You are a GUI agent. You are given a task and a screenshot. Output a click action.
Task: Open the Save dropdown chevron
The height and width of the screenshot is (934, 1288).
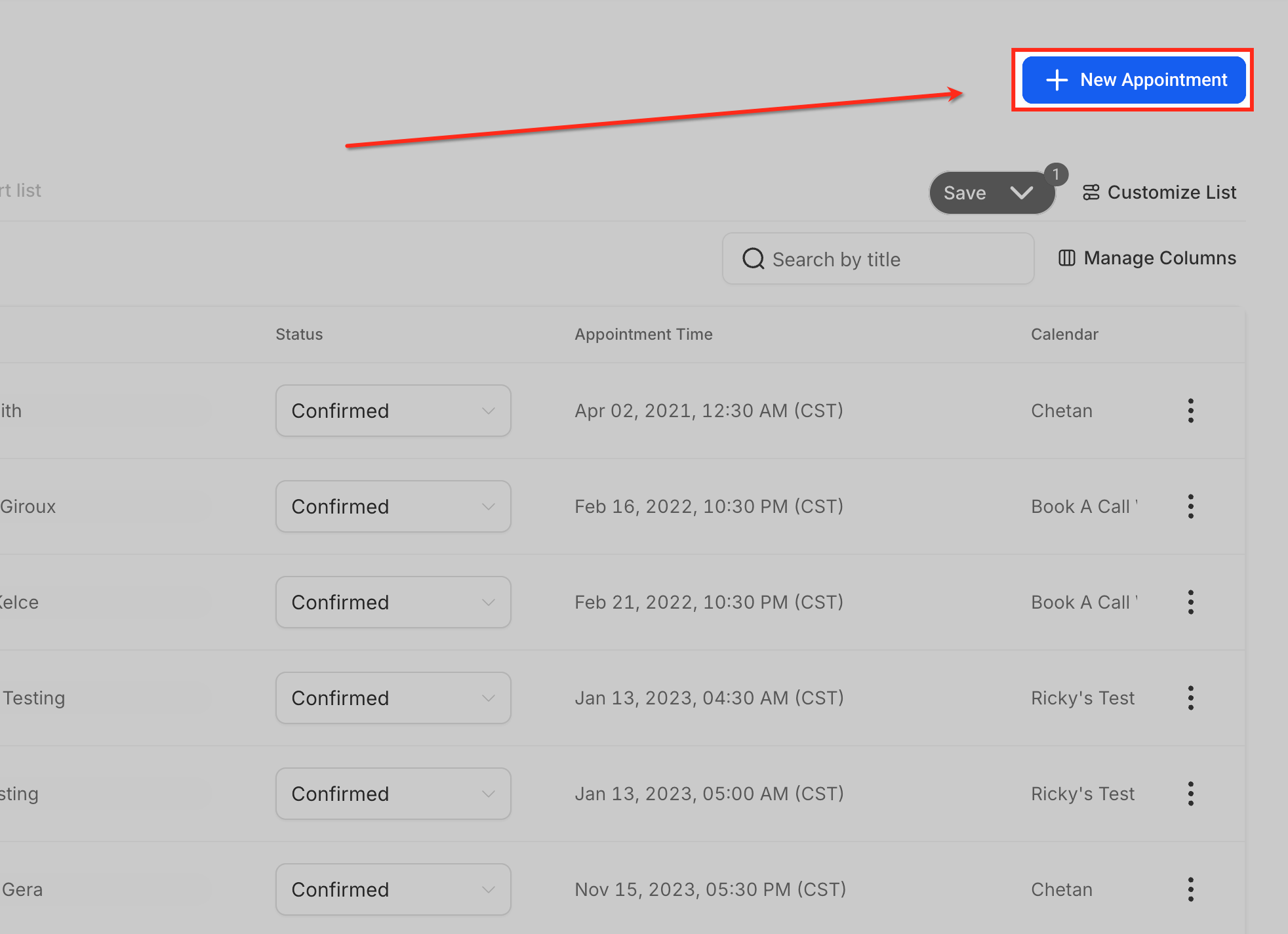pyautogui.click(x=1022, y=193)
